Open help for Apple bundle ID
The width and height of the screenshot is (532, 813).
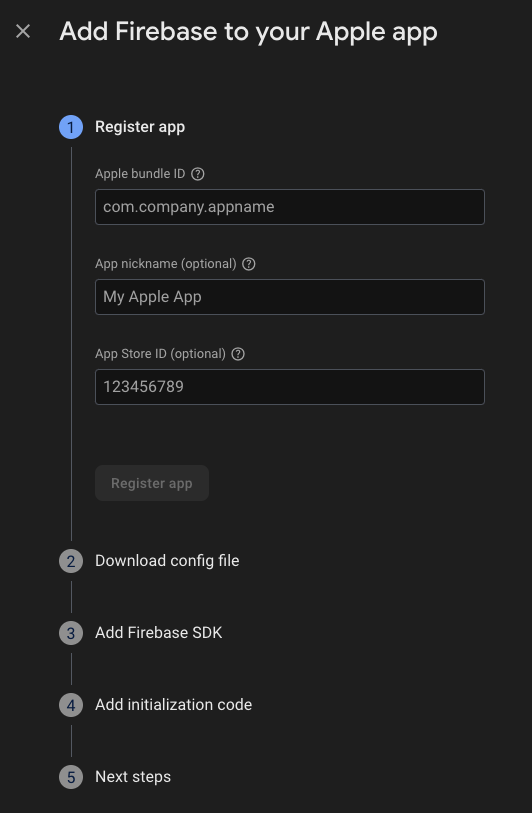[198, 174]
